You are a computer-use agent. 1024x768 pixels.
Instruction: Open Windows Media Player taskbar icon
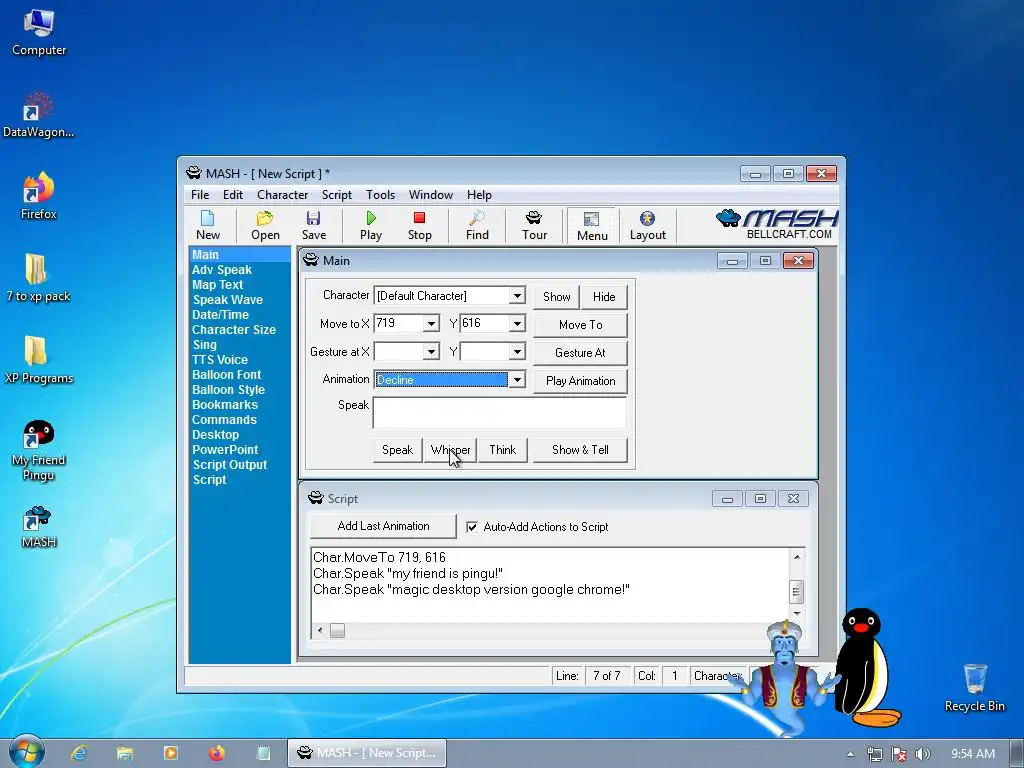click(x=170, y=753)
